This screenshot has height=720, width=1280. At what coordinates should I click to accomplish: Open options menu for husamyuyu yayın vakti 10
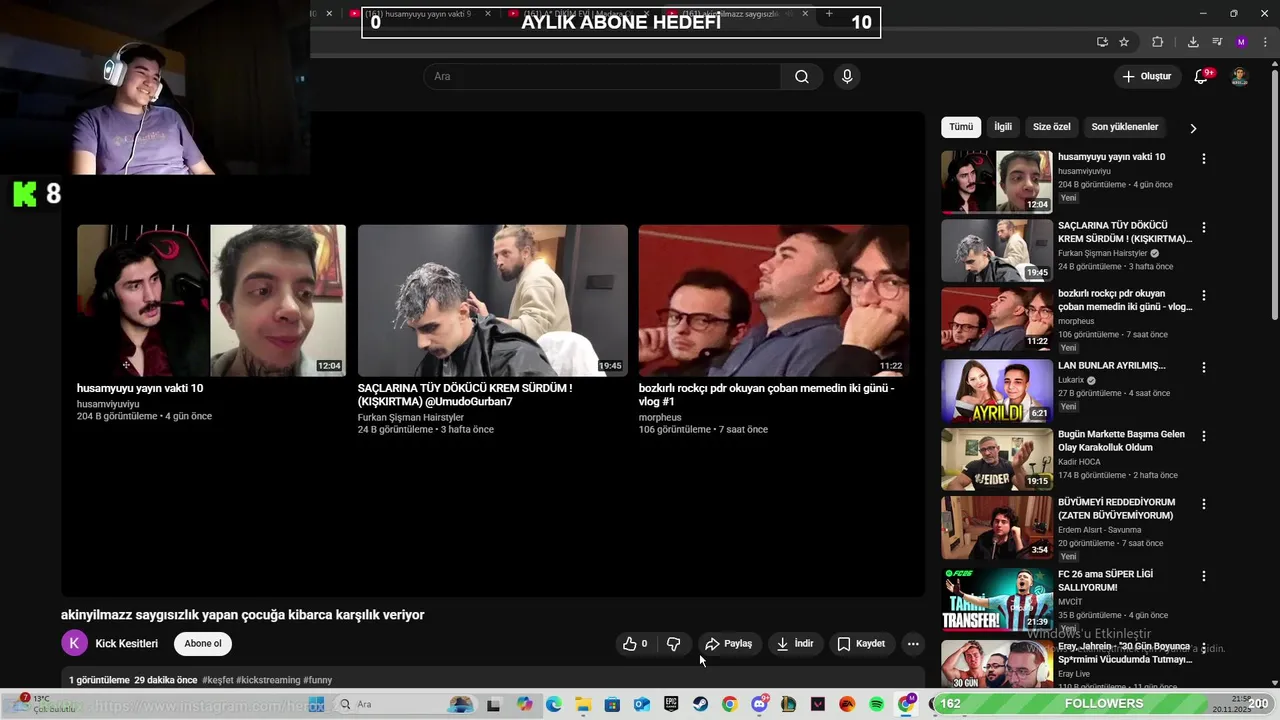(1203, 159)
